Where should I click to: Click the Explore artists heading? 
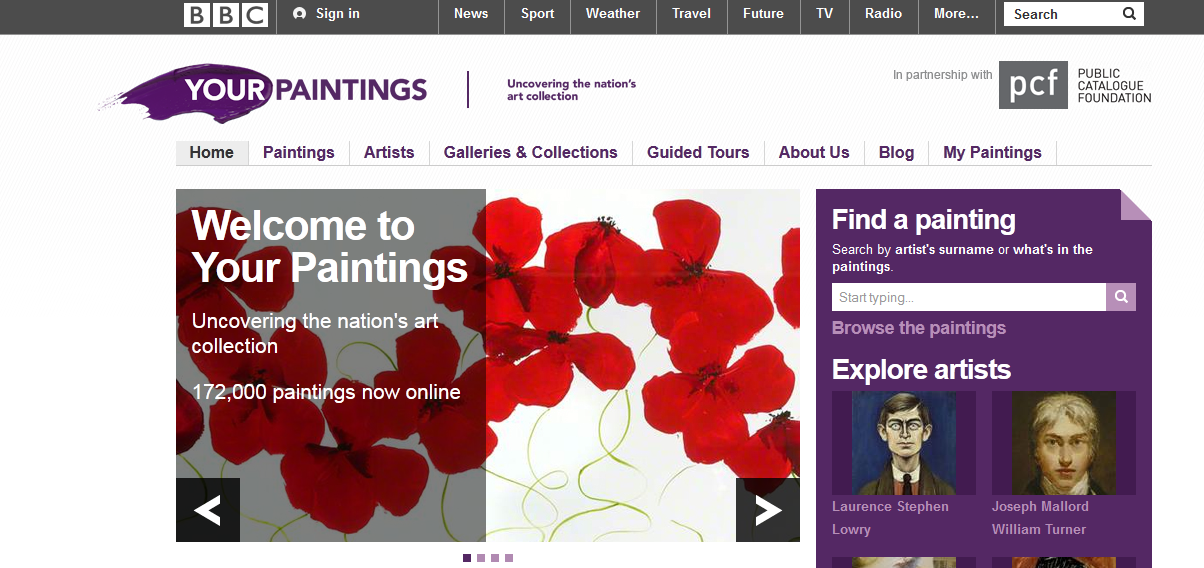[921, 370]
